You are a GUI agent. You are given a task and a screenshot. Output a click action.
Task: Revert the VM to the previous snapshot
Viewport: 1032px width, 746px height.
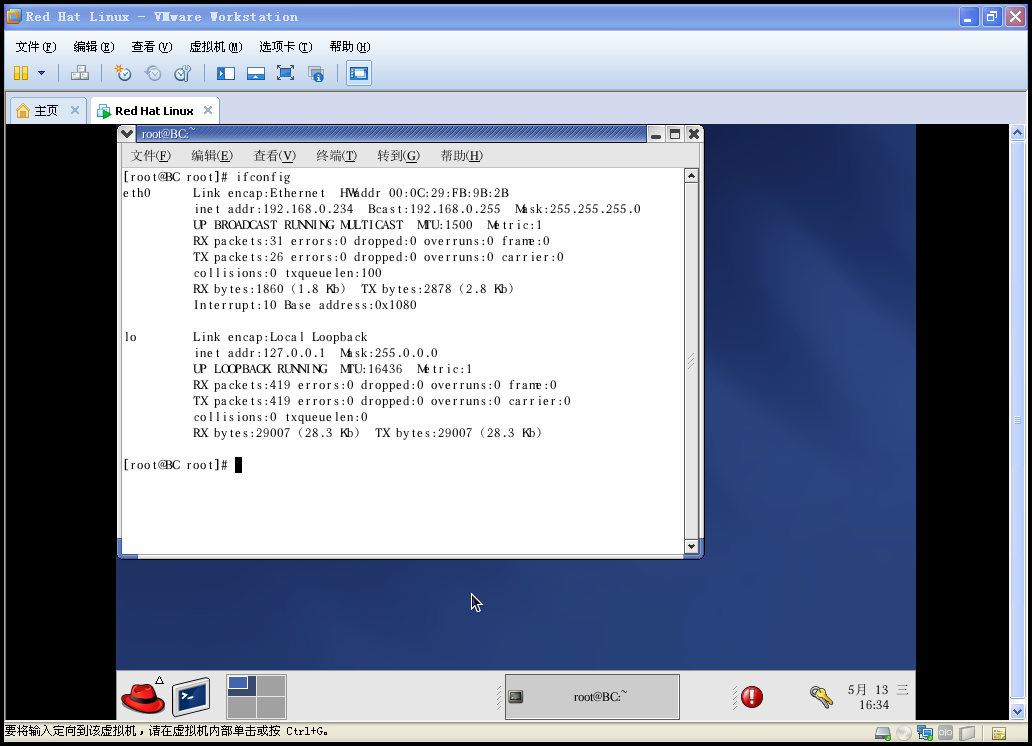click(153, 73)
